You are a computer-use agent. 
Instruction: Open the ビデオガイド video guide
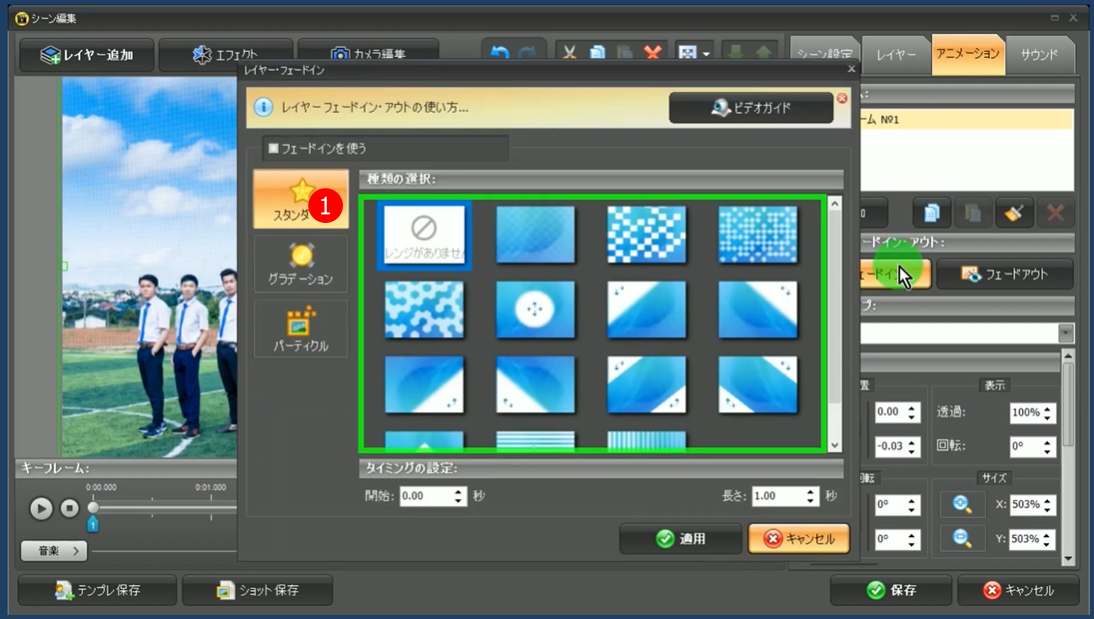pos(751,108)
